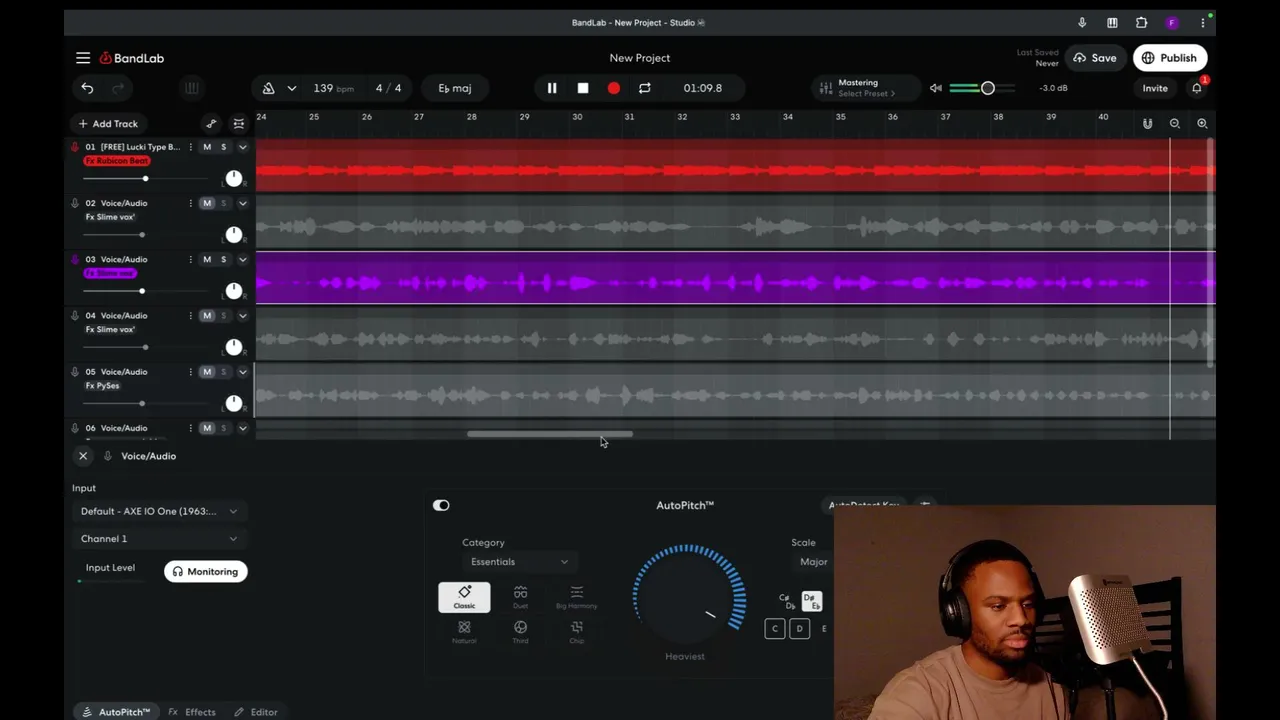Add a new track
1280x720 pixels.
tap(108, 124)
